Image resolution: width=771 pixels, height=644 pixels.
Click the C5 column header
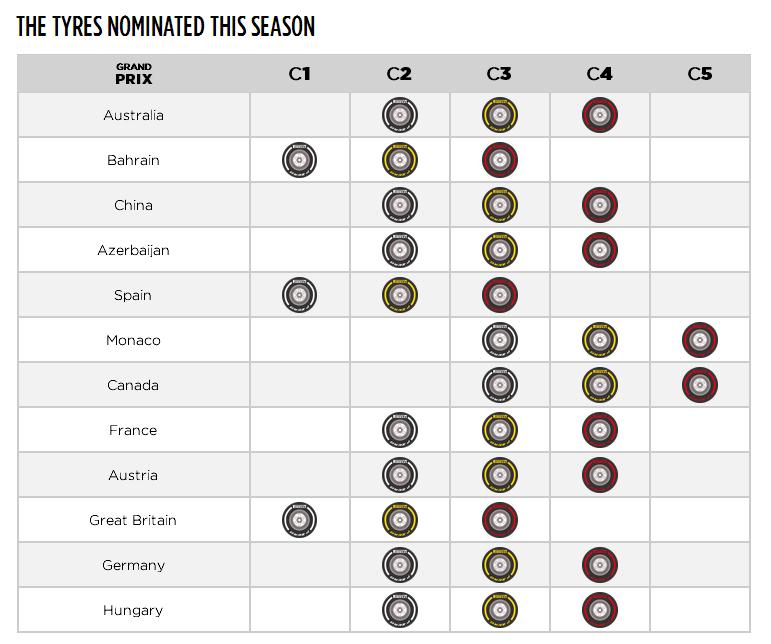pyautogui.click(x=699, y=74)
